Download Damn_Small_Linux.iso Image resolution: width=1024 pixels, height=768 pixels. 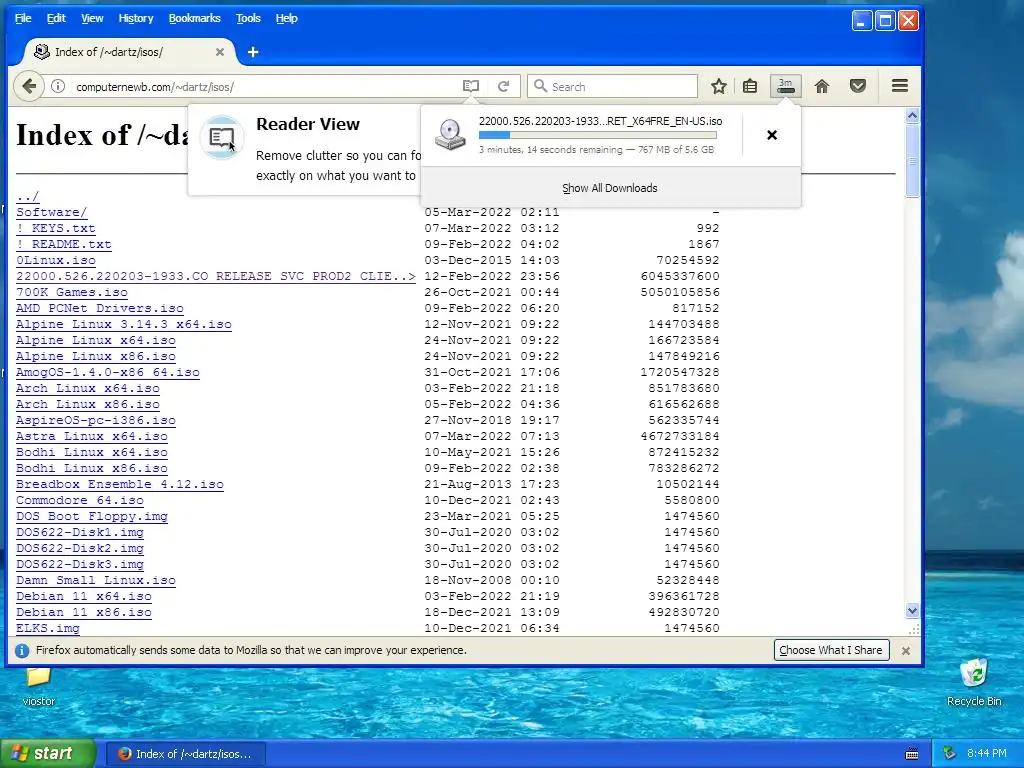pos(96,580)
